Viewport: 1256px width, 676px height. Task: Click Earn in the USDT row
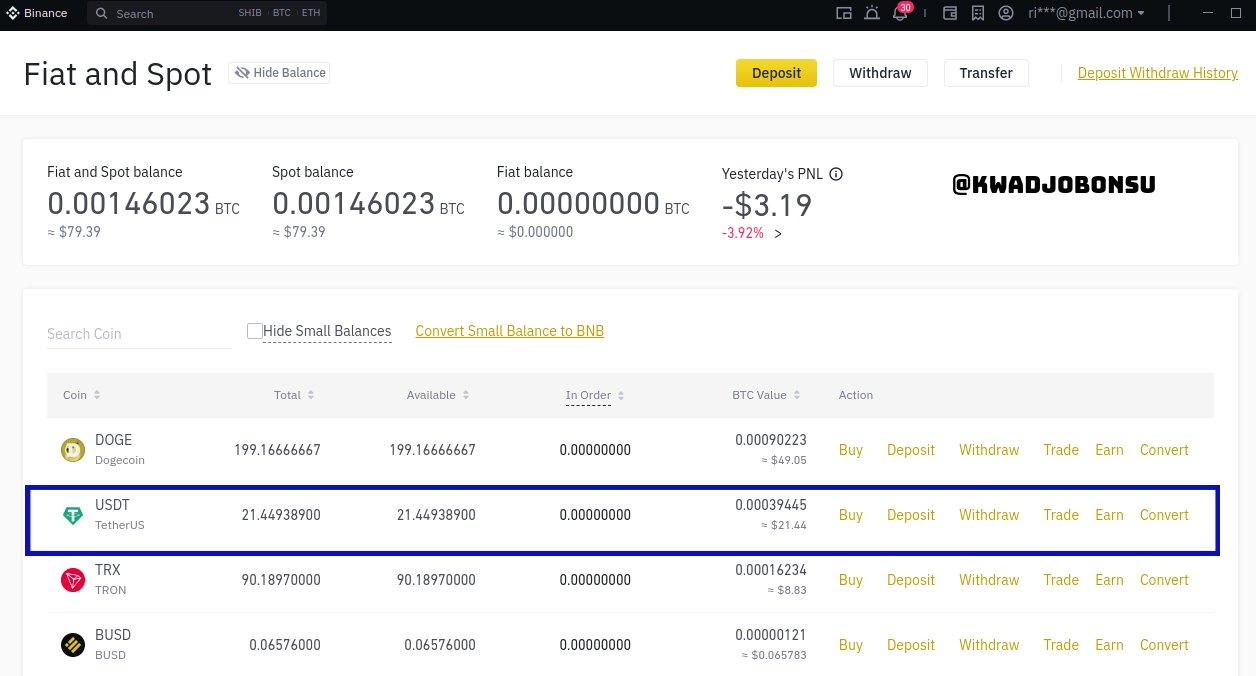coord(1109,515)
